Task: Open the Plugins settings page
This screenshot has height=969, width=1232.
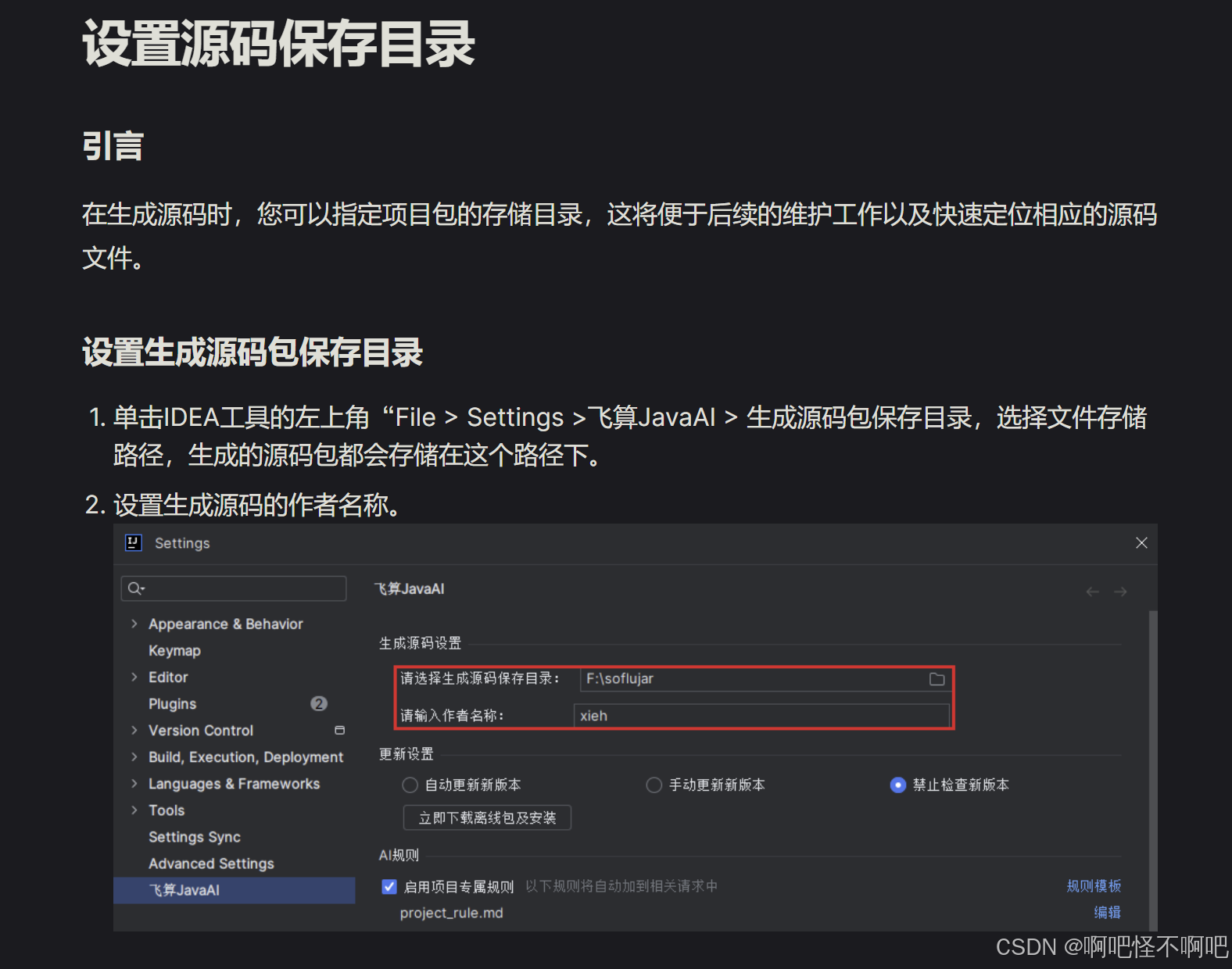Action: pos(172,703)
